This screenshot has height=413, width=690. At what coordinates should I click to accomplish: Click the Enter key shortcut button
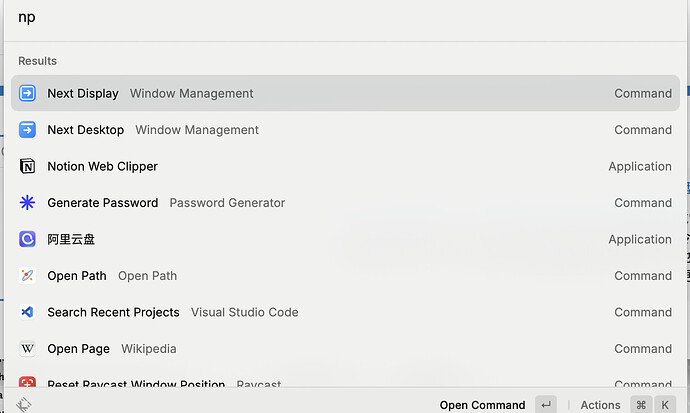coord(546,405)
